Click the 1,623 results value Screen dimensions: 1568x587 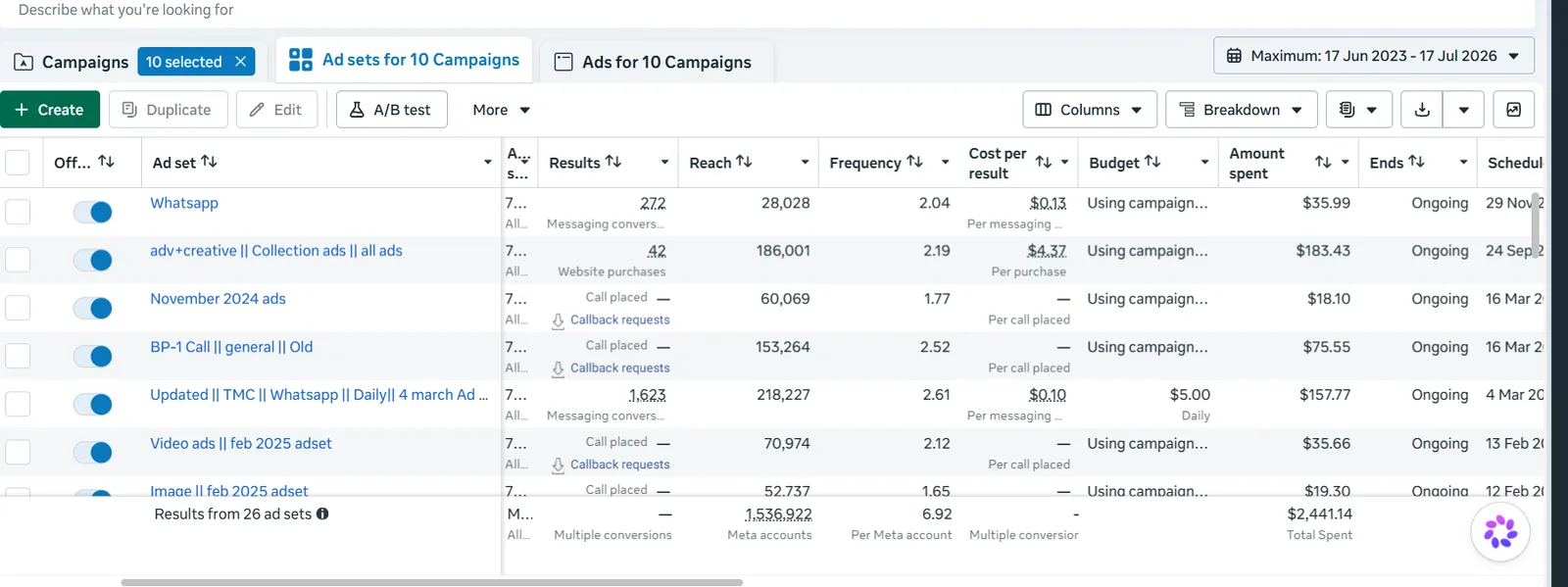pos(647,395)
